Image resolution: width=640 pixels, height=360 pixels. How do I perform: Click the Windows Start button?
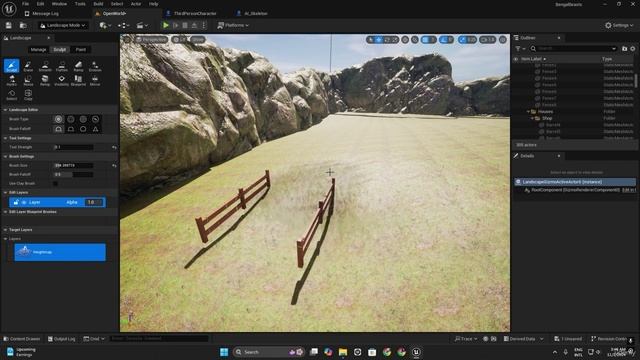224,352
